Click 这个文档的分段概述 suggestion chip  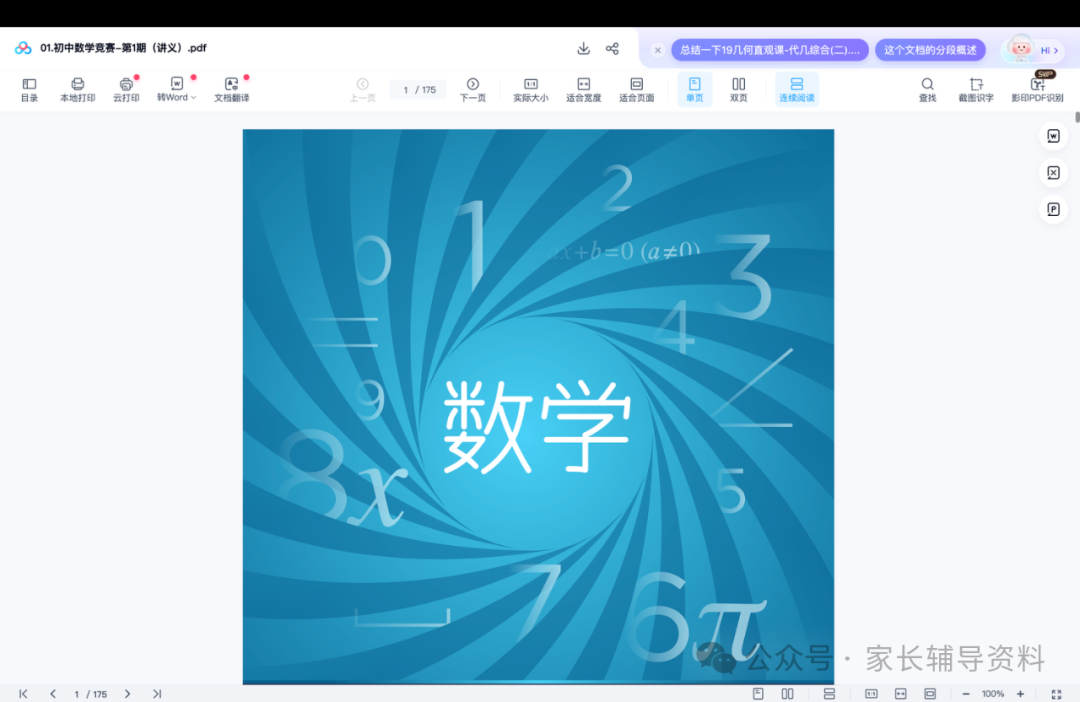tap(931, 50)
